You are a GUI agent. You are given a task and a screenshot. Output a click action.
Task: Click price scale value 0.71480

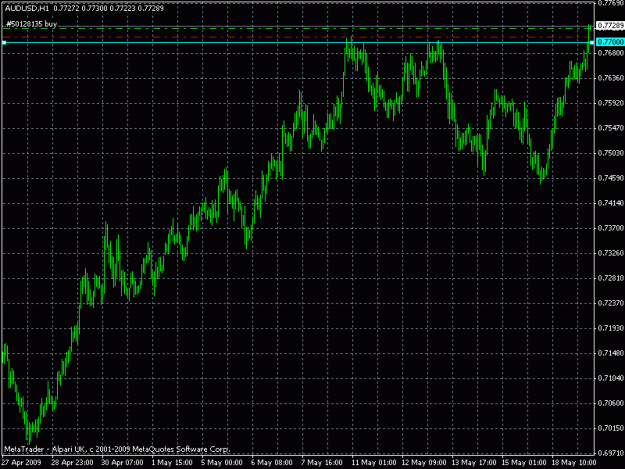[611, 353]
